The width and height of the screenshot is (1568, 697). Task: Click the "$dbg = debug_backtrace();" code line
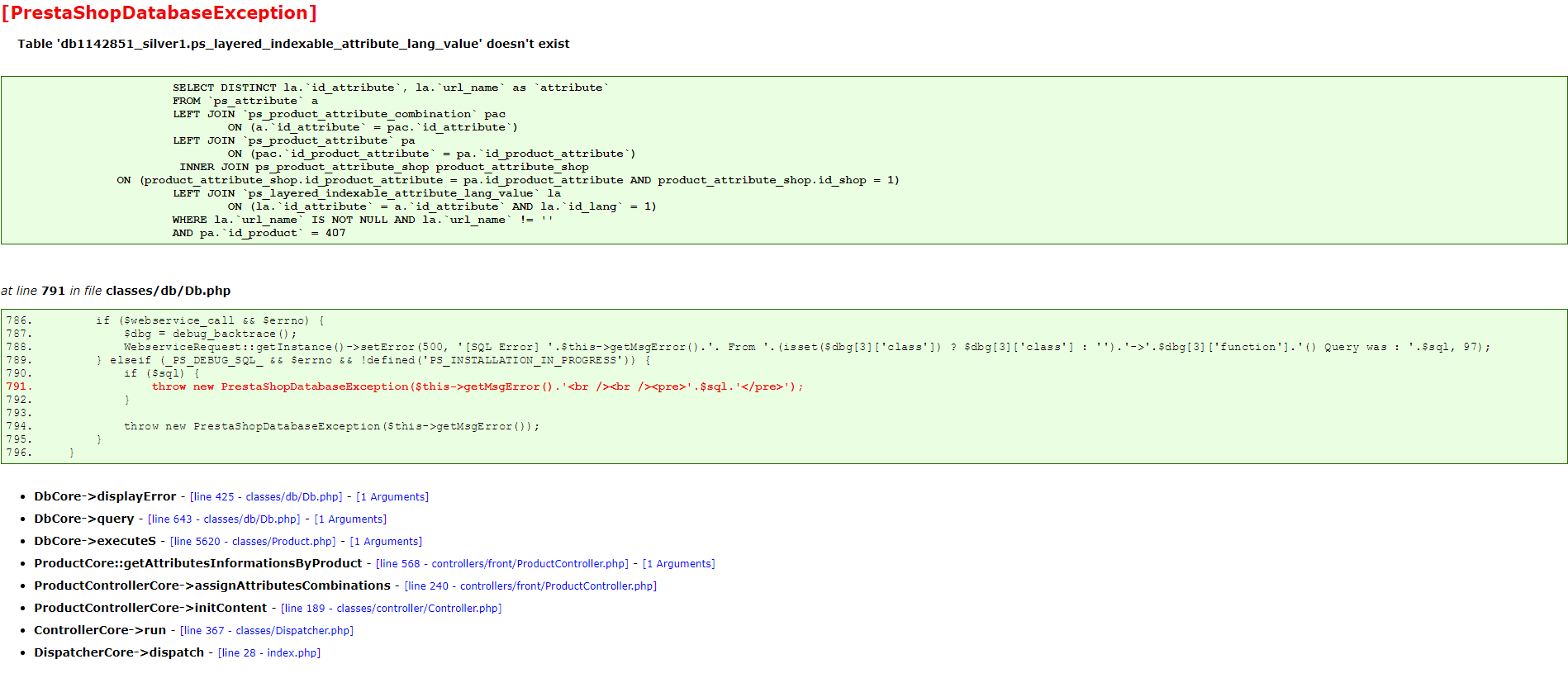click(211, 334)
